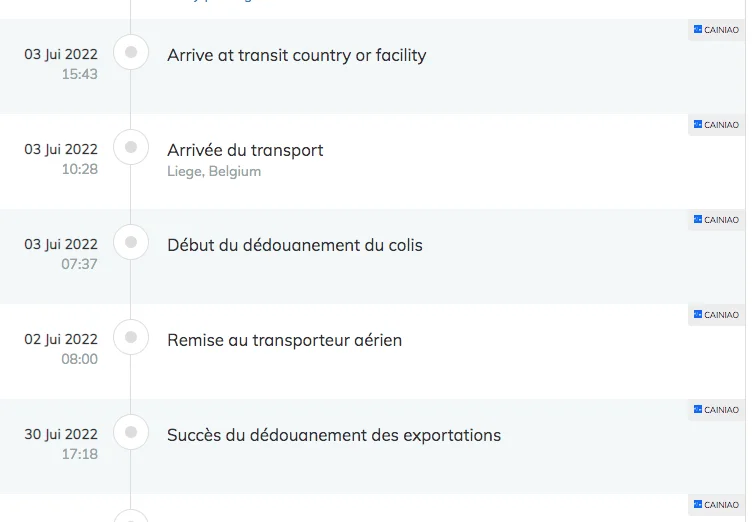Viewport: 756px width, 522px height.
Task: Click "Succès du dédouanement des exportations" status
Action: tap(333, 435)
